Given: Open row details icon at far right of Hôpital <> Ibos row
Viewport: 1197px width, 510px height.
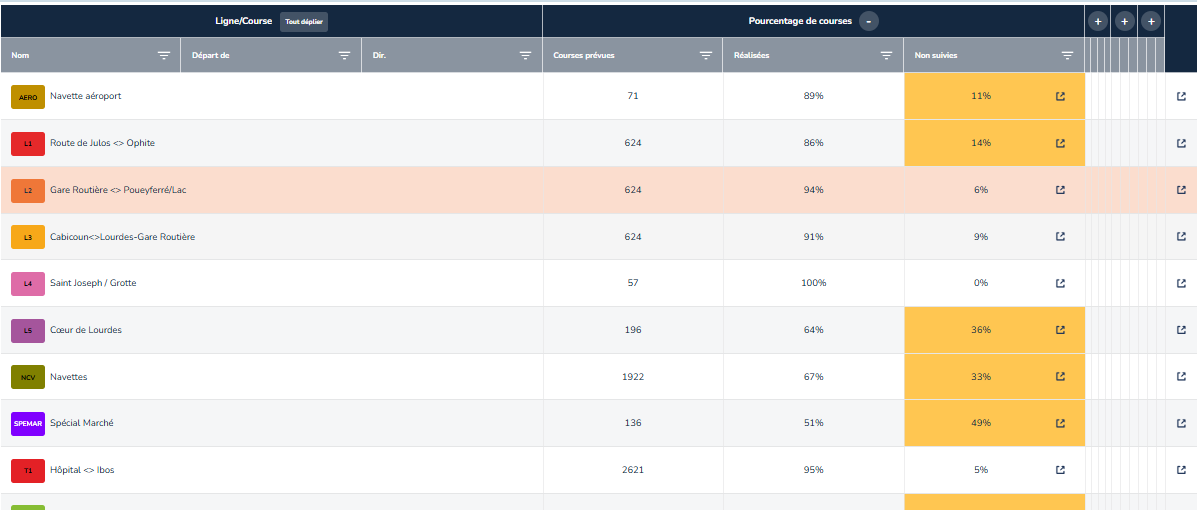Looking at the screenshot, I should point(1181,470).
